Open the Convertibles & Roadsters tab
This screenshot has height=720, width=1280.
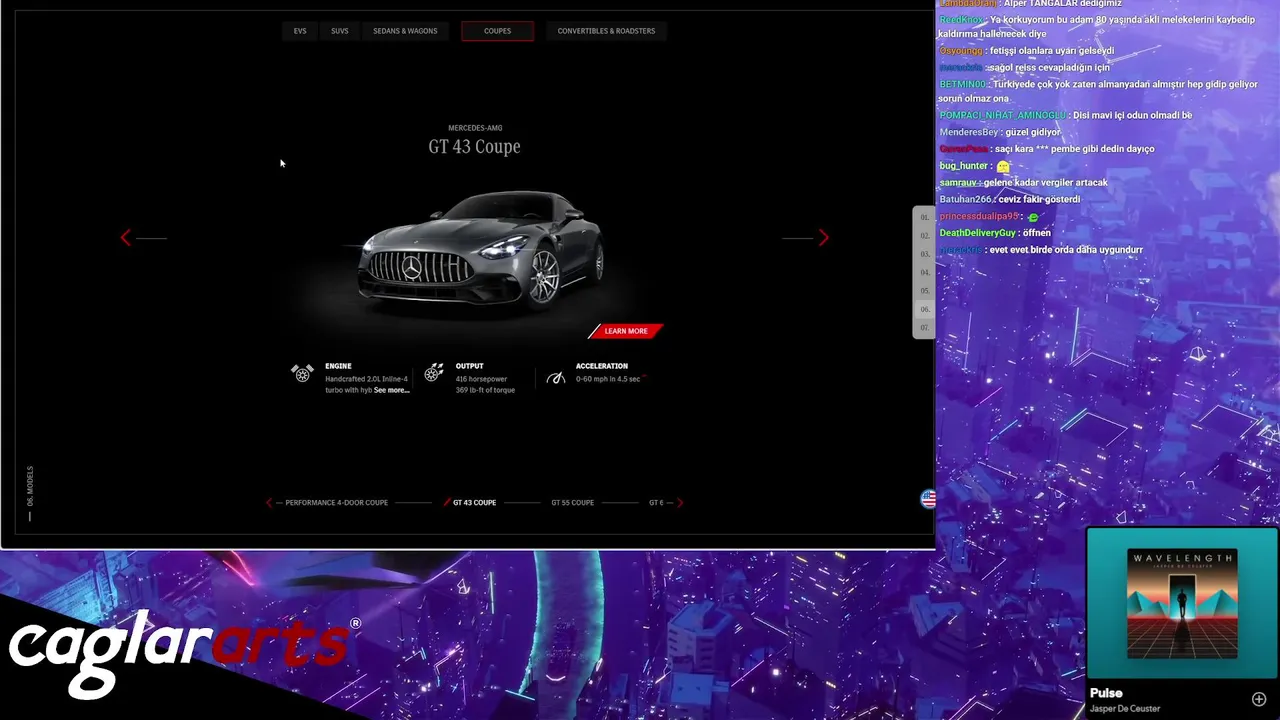coord(606,31)
